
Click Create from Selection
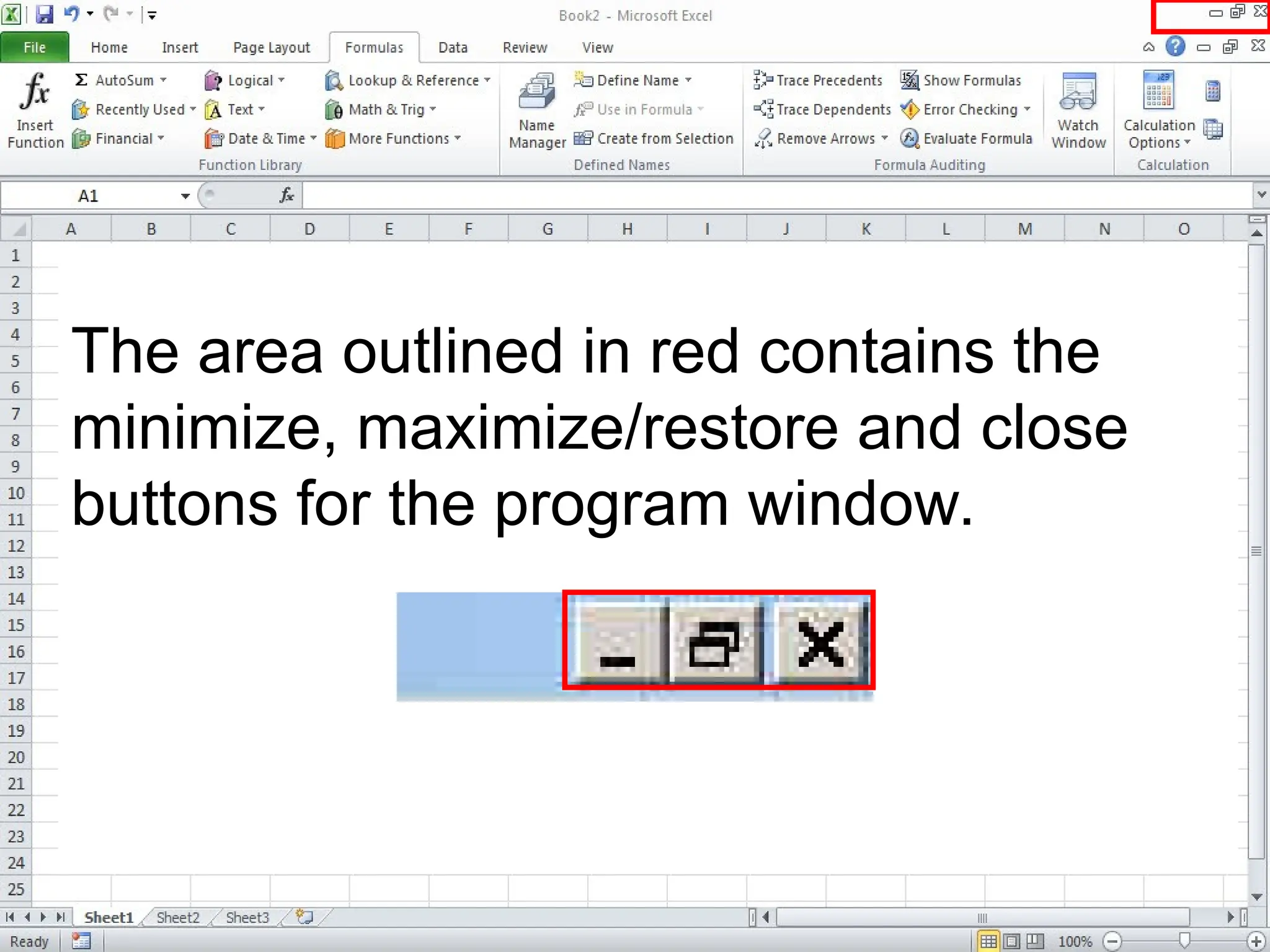click(x=654, y=139)
